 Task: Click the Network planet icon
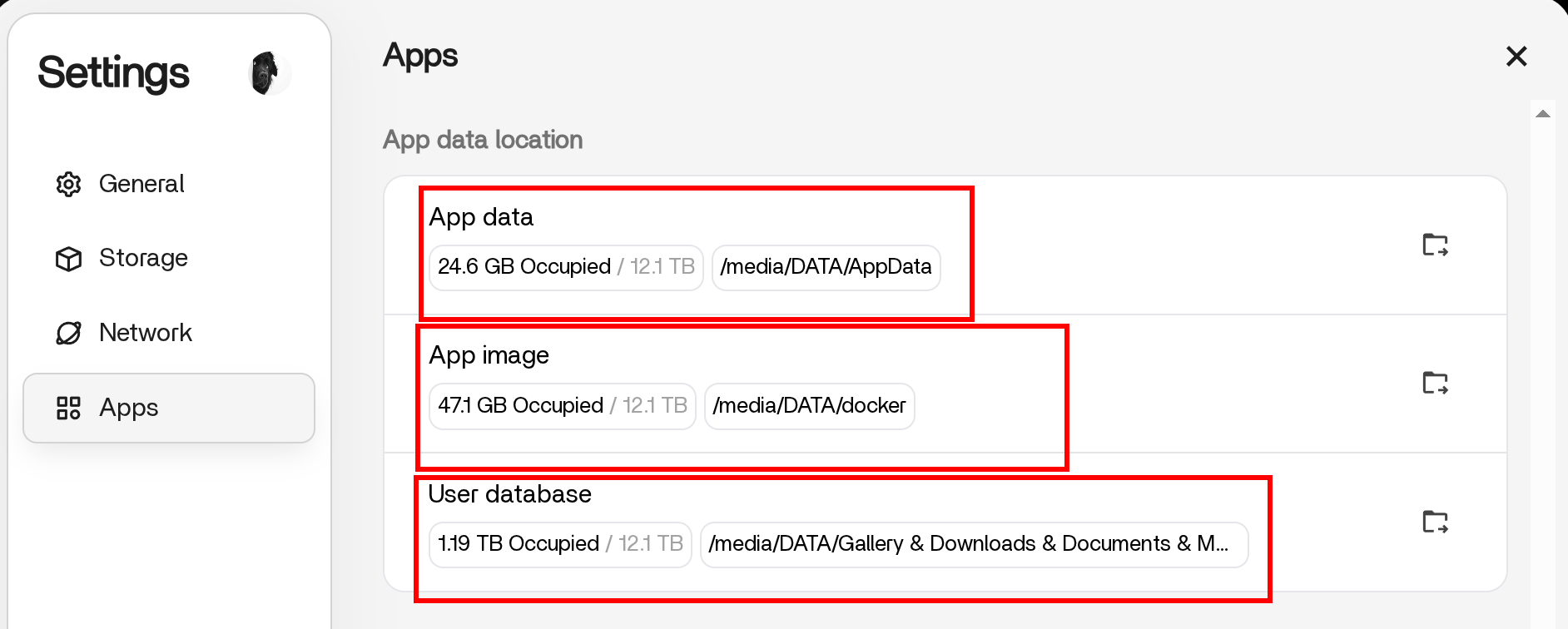coord(68,333)
